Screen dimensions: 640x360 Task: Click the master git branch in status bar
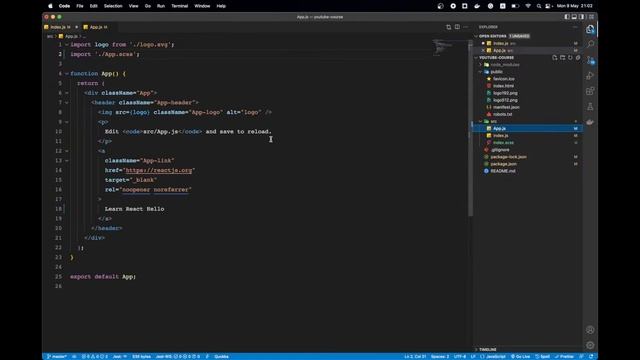(x=57, y=356)
